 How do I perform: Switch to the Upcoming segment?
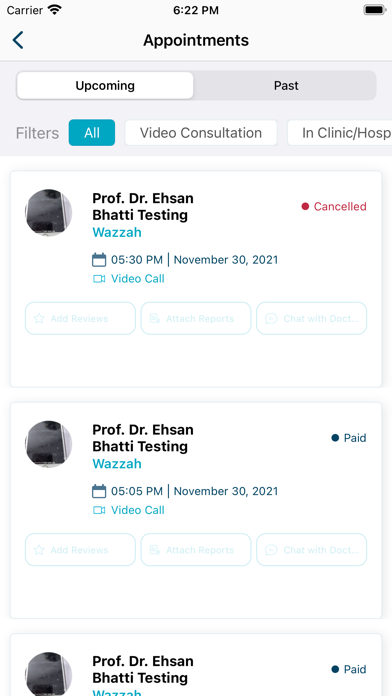(x=105, y=85)
